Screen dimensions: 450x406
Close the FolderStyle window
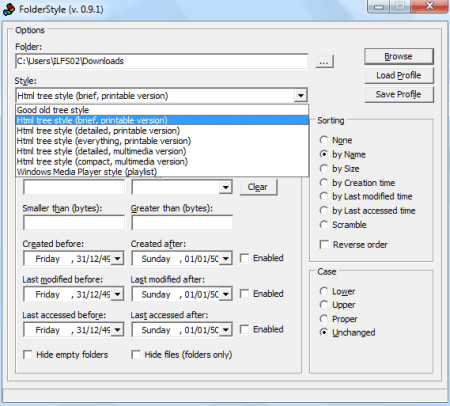tap(430, 6)
